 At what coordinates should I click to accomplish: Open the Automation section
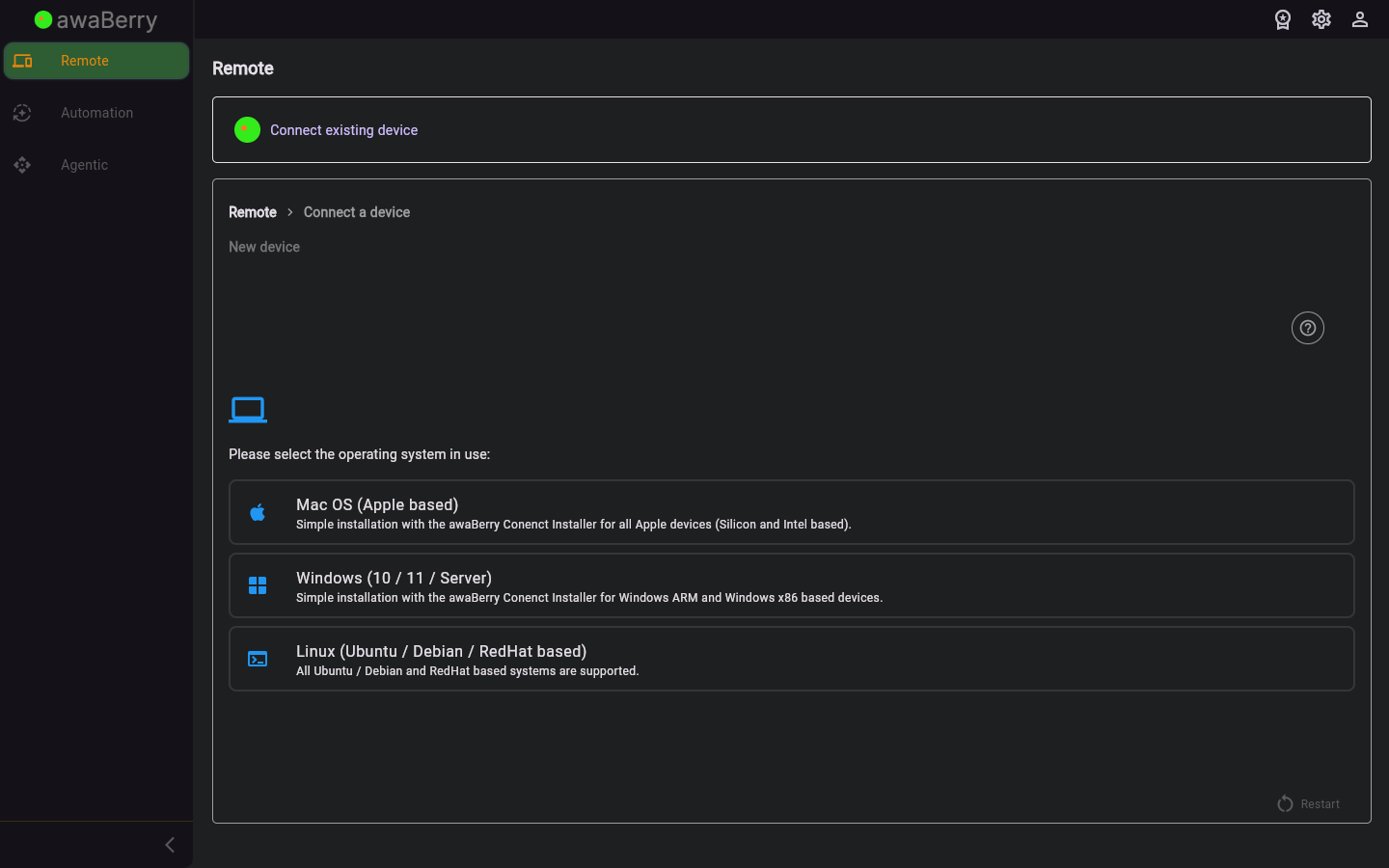pos(96,113)
